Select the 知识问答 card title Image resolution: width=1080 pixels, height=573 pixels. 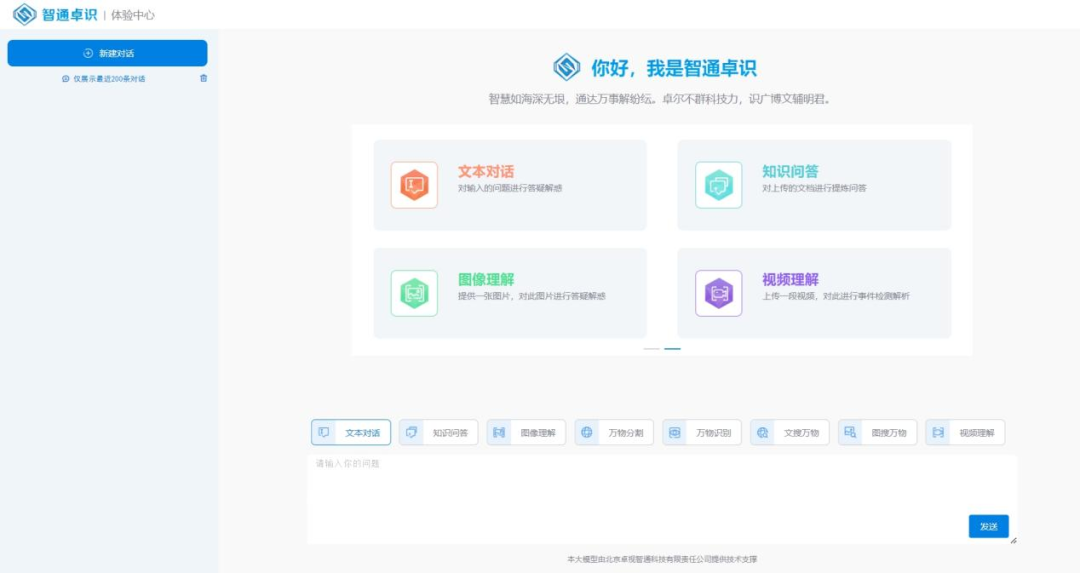coord(790,171)
